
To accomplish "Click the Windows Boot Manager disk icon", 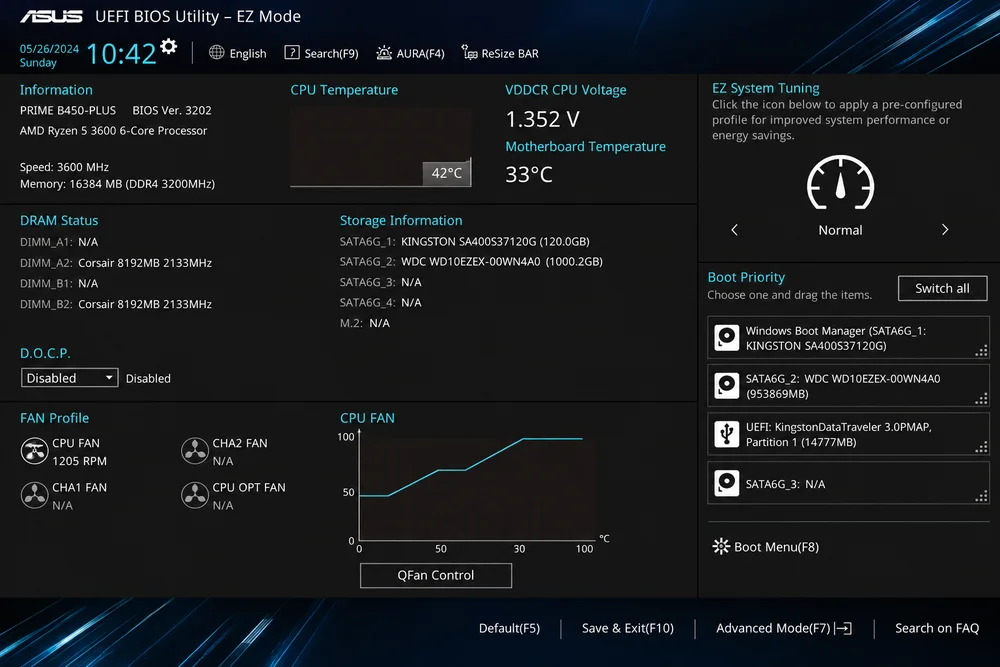I will [726, 338].
